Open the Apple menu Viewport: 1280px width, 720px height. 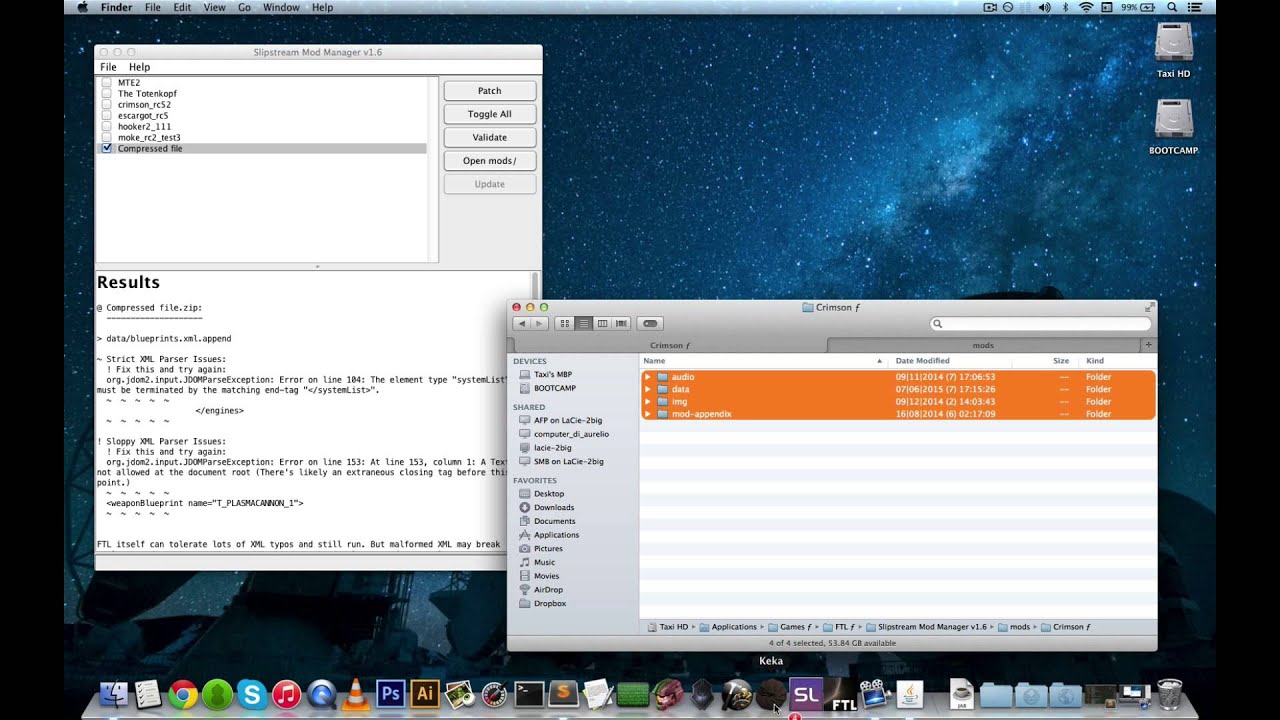[x=82, y=7]
